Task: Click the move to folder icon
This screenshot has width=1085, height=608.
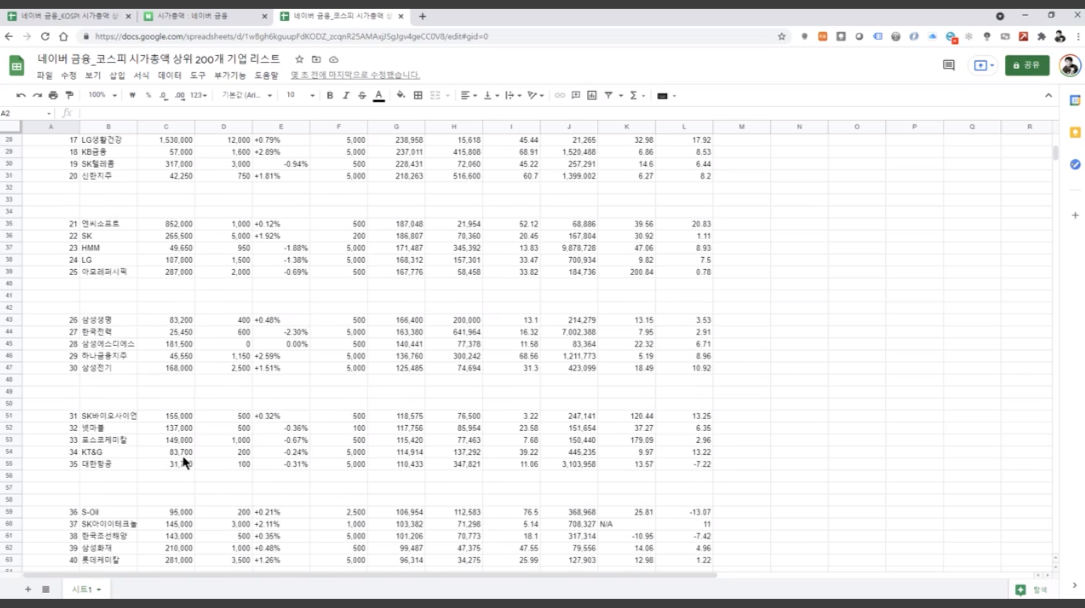Action: point(316,59)
